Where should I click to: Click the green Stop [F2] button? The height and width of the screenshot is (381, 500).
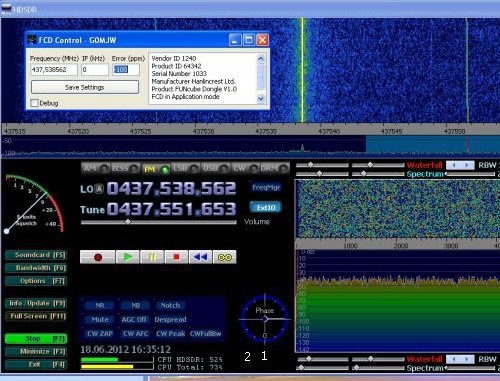36,339
